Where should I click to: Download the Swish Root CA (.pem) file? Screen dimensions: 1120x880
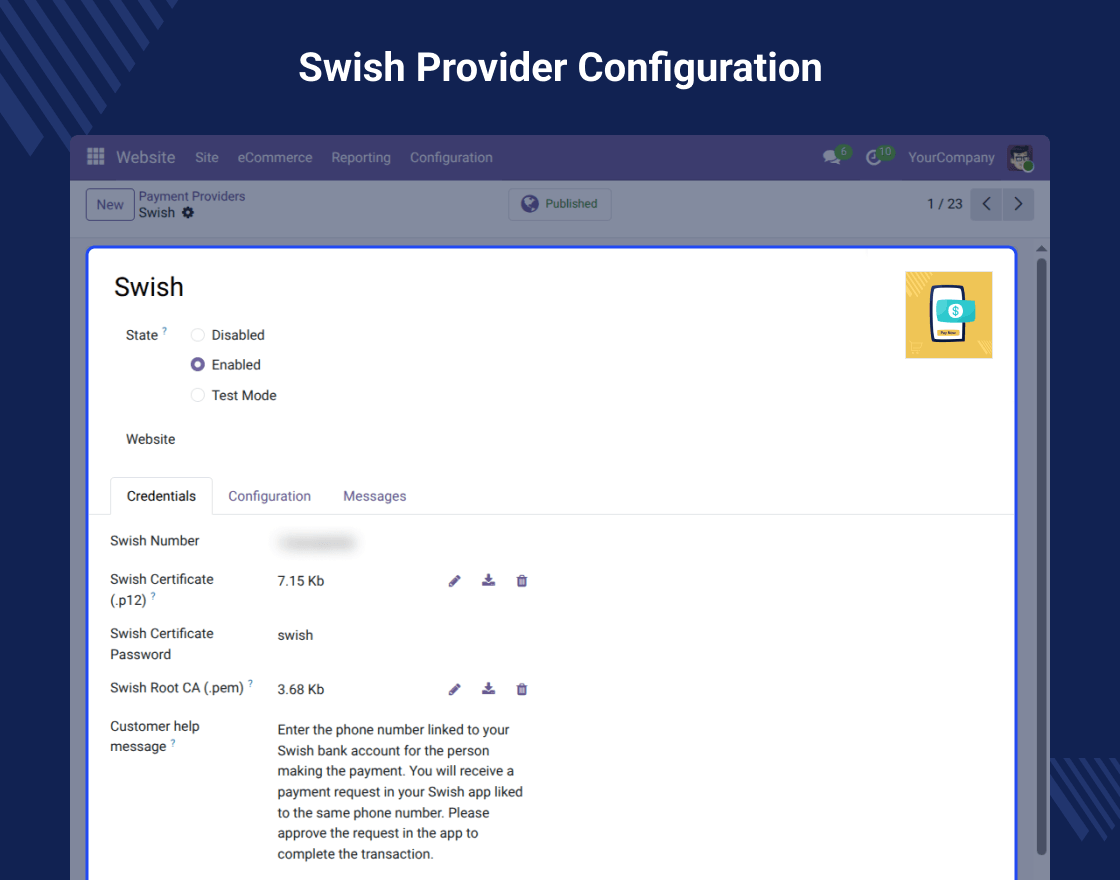tap(488, 689)
